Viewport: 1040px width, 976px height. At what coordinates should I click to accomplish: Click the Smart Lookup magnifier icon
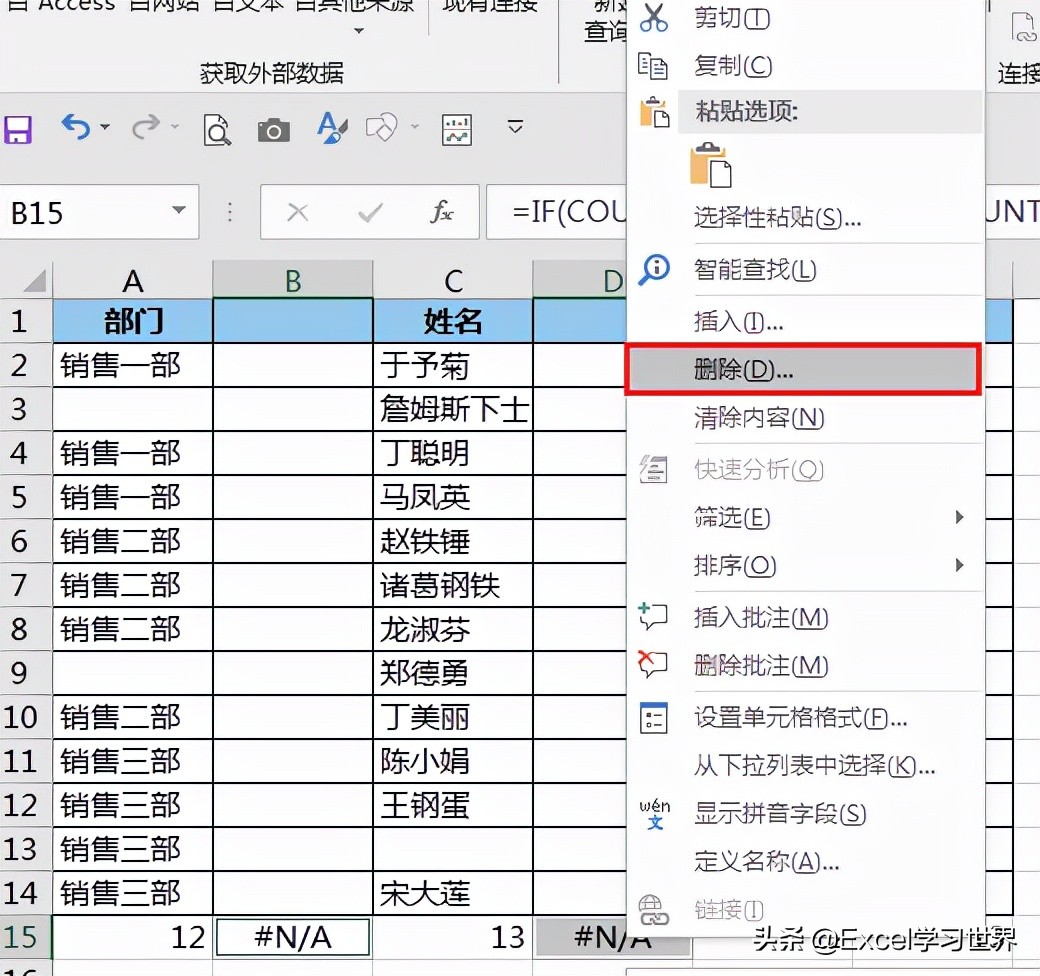click(x=654, y=269)
